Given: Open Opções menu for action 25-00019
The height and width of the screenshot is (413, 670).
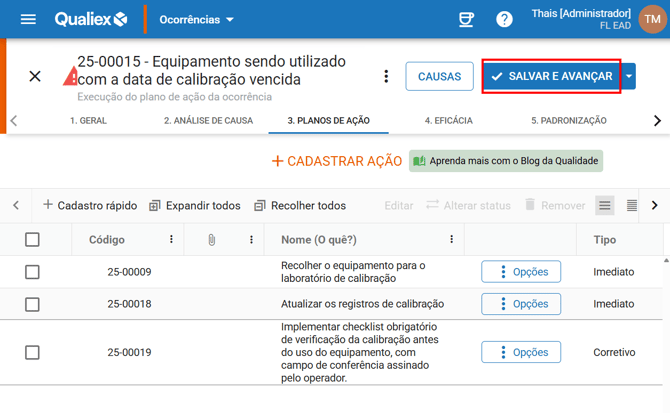Looking at the screenshot, I should click(x=521, y=352).
